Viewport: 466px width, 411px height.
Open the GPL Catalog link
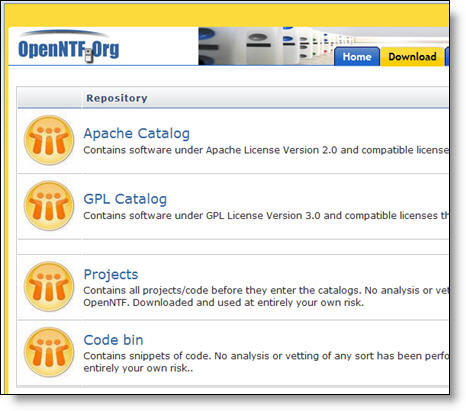(125, 199)
